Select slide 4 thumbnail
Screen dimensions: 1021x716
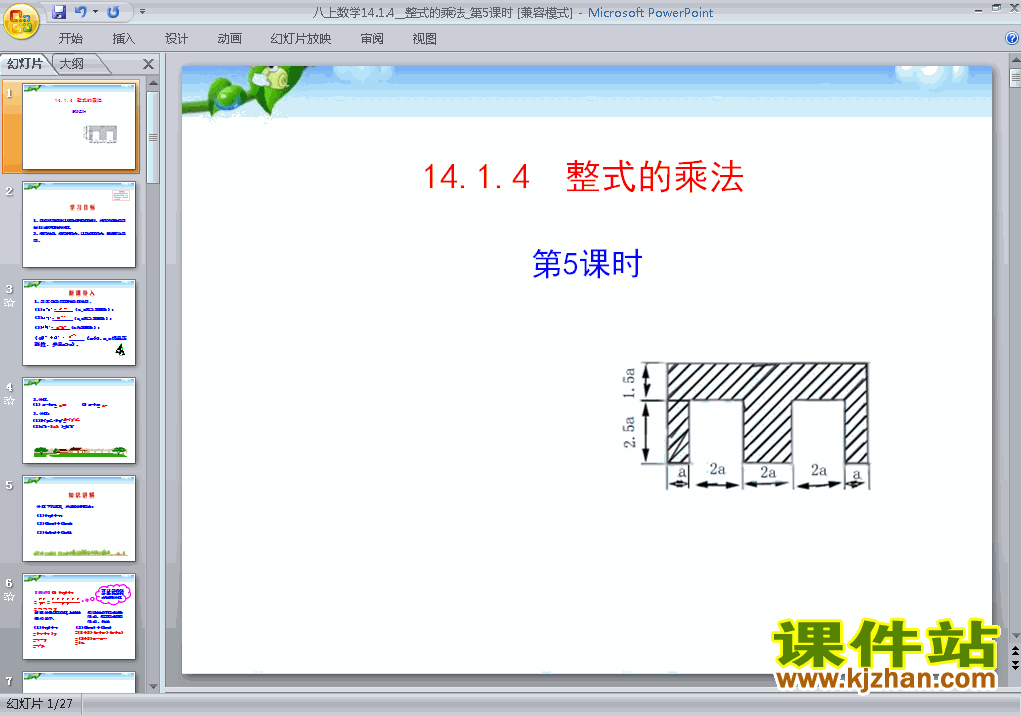click(x=79, y=420)
